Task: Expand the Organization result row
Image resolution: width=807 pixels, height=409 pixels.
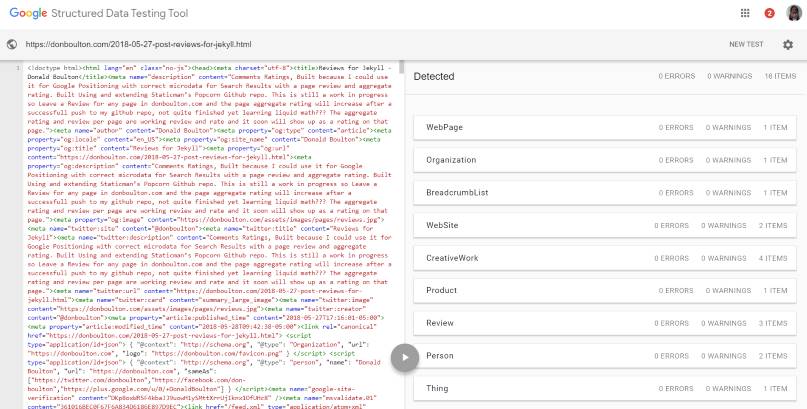Action: pyautogui.click(x=605, y=160)
